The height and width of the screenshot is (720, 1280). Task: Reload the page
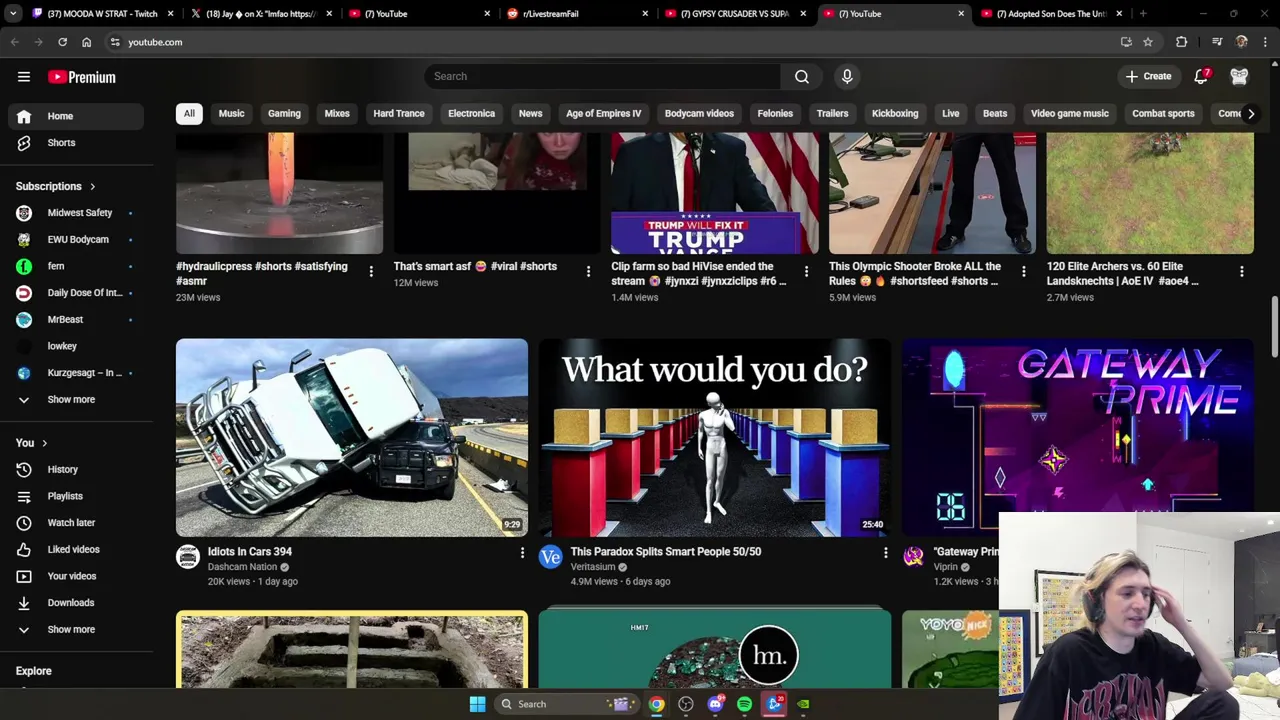click(x=62, y=42)
